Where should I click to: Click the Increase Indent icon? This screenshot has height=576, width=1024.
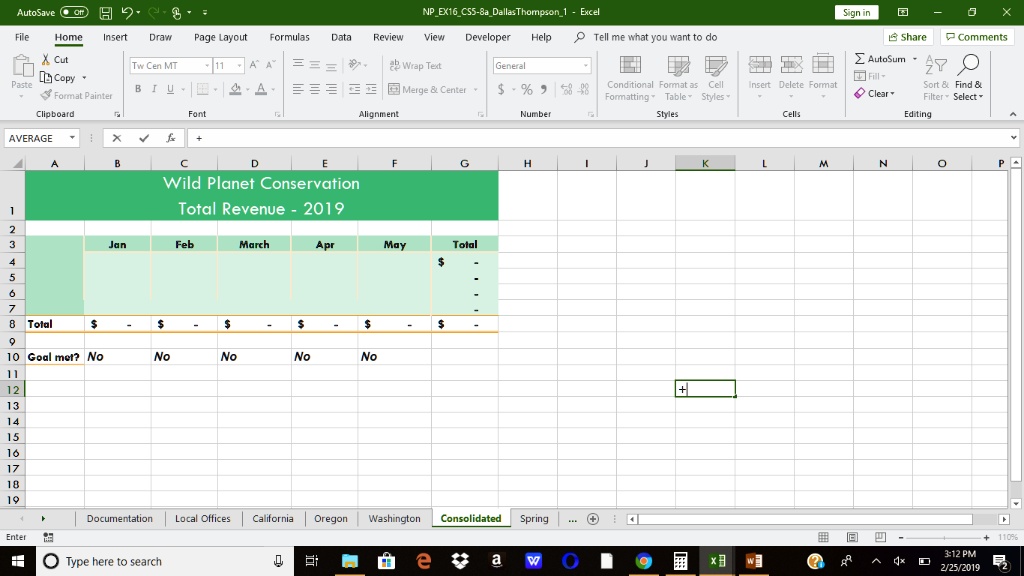(371, 89)
